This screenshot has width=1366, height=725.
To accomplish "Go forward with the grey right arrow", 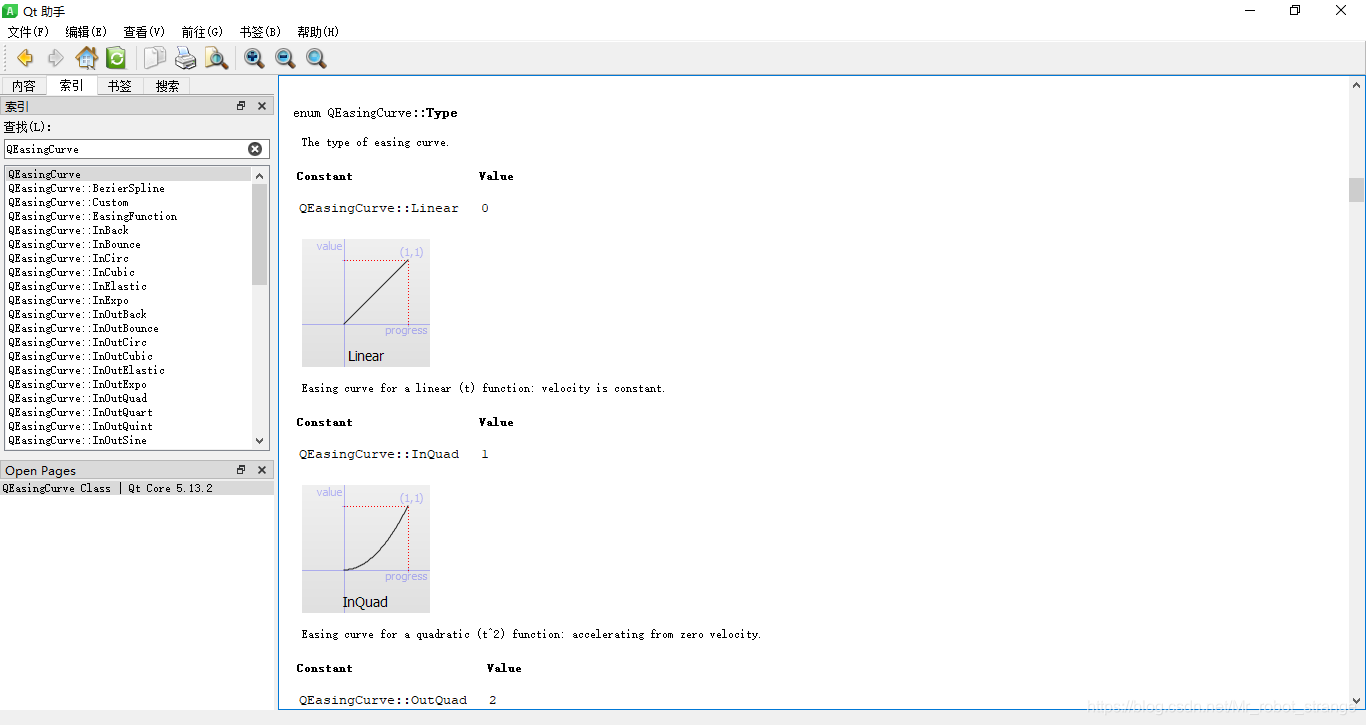I will [x=56, y=58].
